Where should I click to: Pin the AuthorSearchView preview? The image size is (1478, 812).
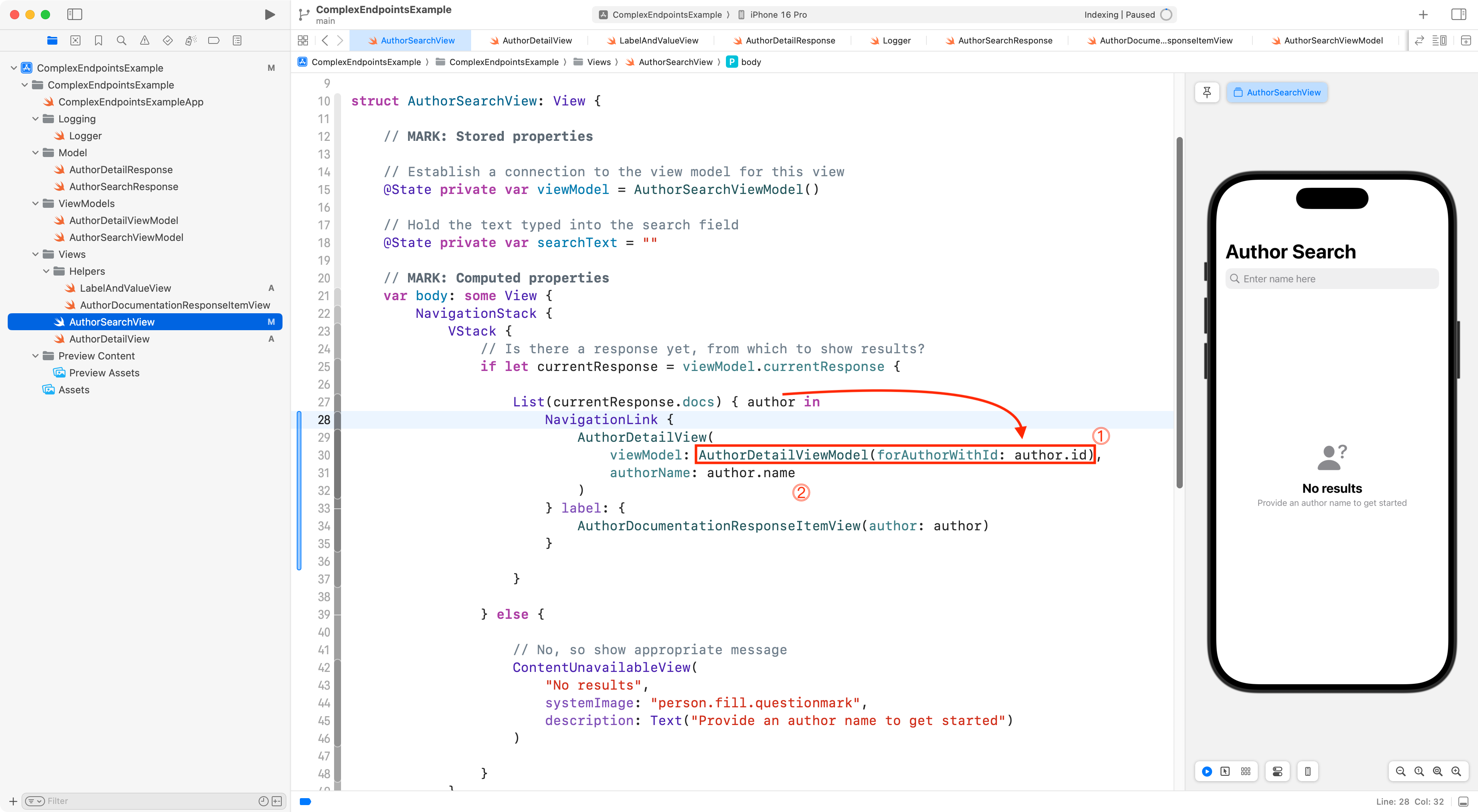point(1207,92)
